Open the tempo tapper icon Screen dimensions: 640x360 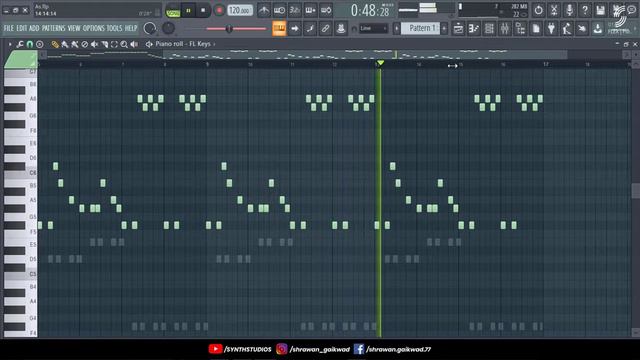pos(567,29)
